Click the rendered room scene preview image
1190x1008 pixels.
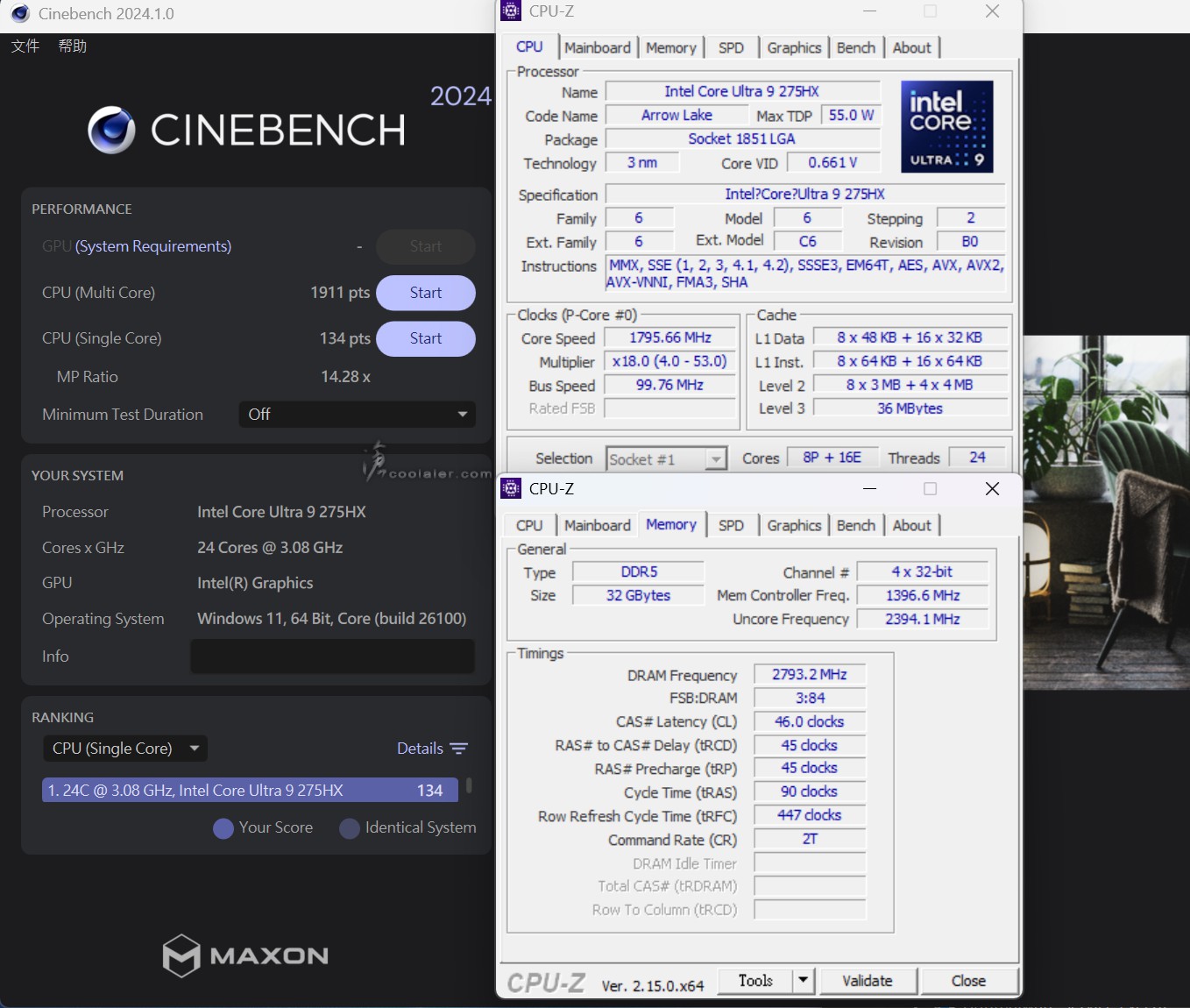tap(1106, 513)
